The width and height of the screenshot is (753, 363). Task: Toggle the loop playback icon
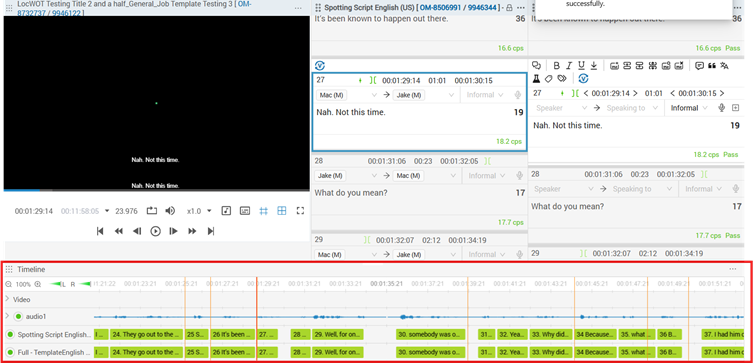click(x=152, y=210)
